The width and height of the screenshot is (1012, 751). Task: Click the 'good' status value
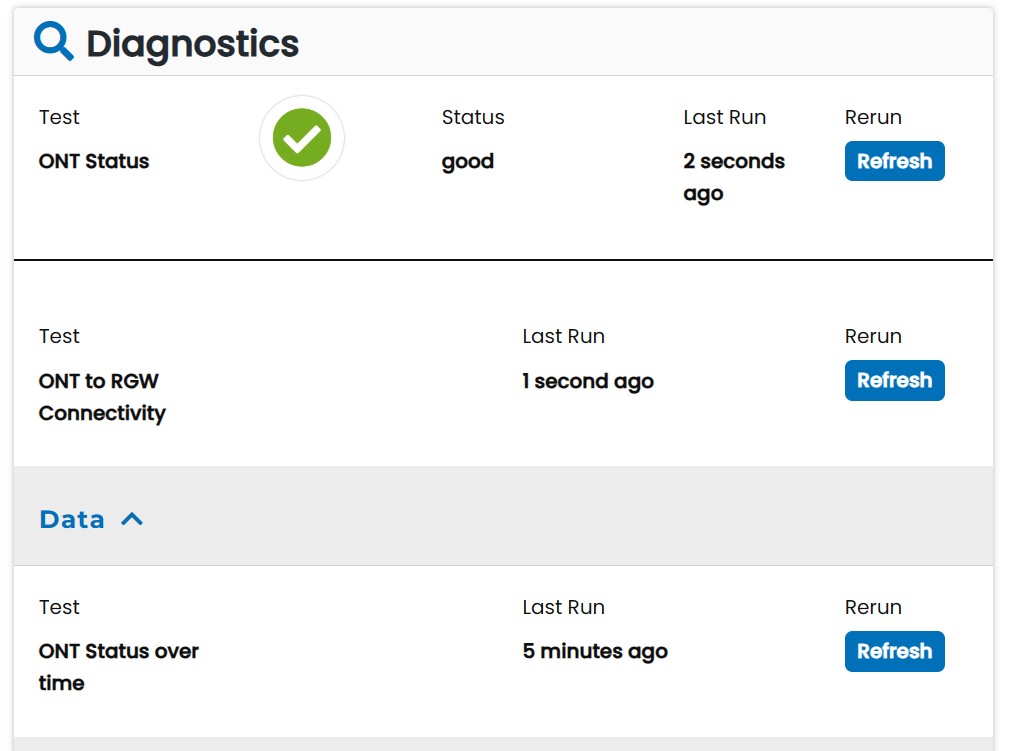(468, 161)
